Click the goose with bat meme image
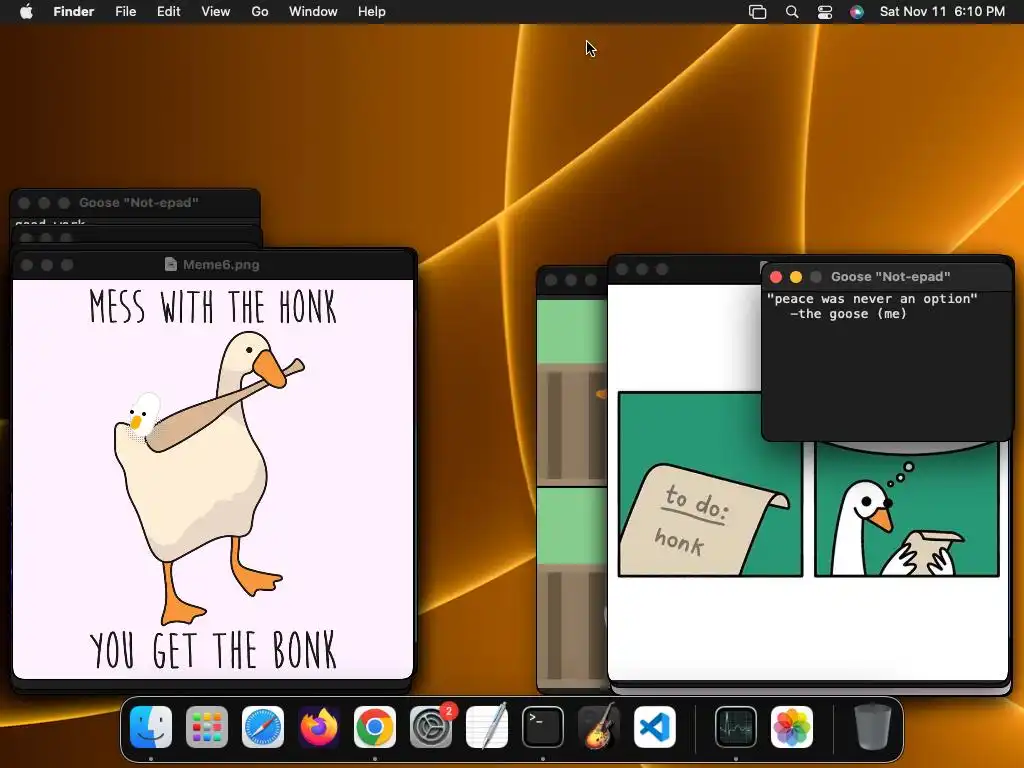Viewport: 1024px width, 768px height. tap(213, 479)
